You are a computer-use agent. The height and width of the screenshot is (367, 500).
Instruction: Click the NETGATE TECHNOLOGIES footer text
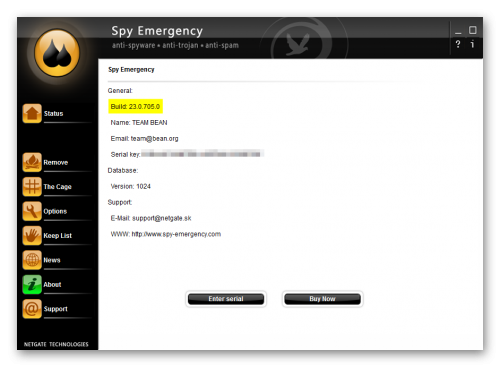56,344
